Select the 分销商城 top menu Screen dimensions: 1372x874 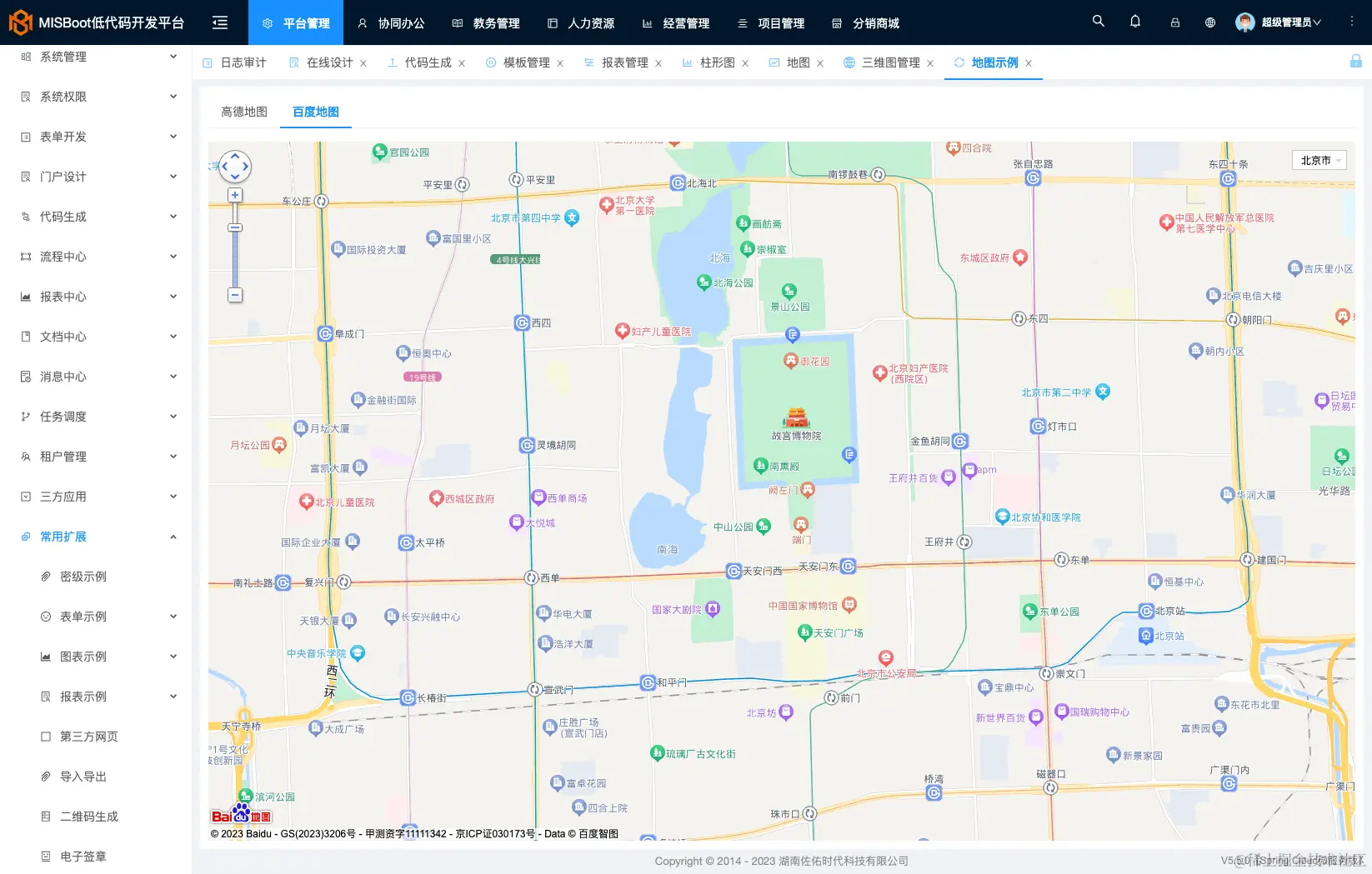click(866, 22)
